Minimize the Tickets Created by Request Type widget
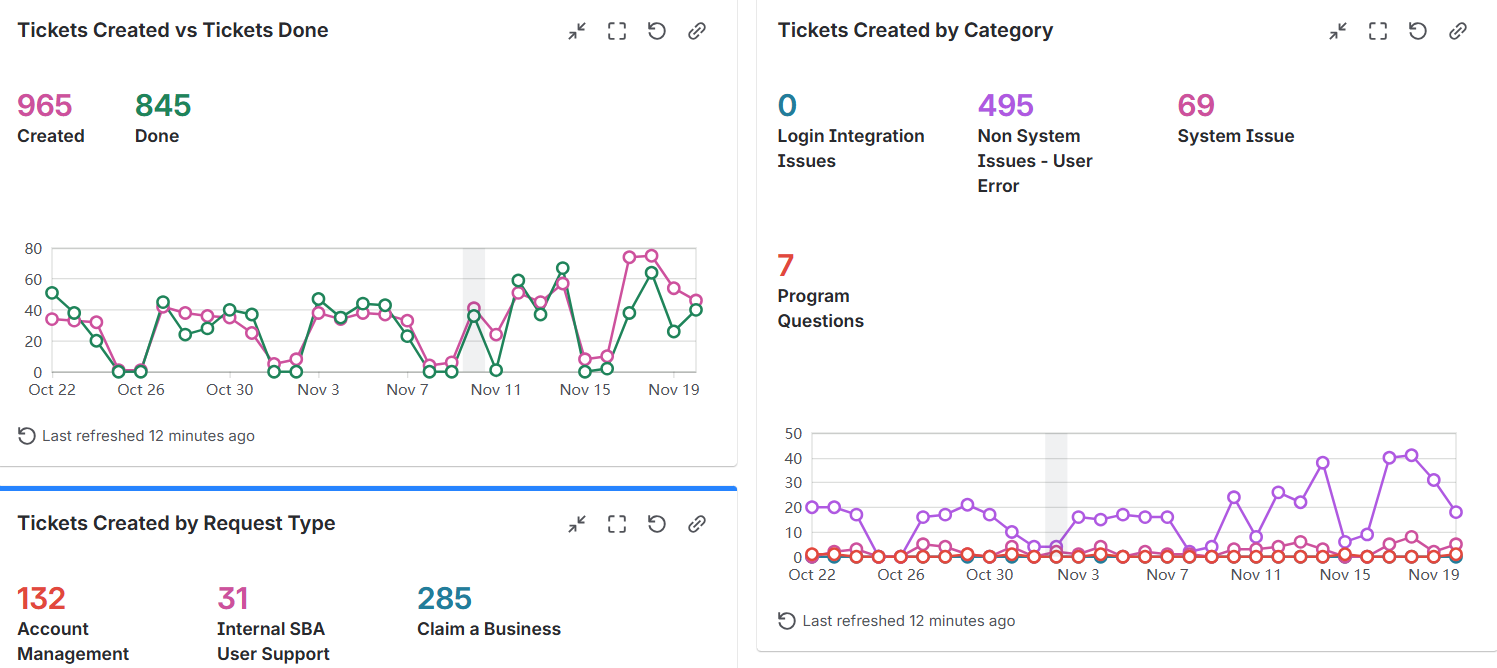Image resolution: width=1497 pixels, height=668 pixels. pyautogui.click(x=577, y=524)
